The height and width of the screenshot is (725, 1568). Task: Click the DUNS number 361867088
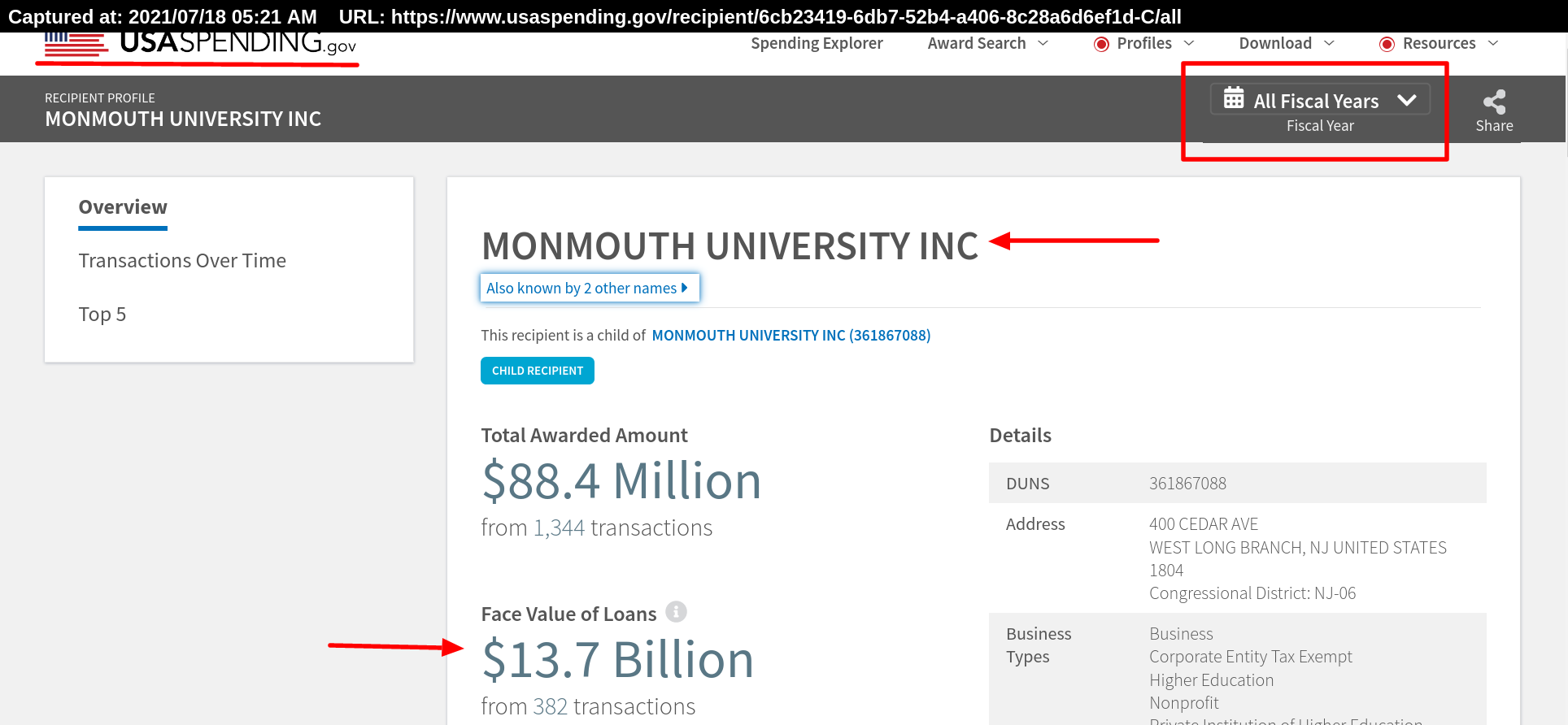tap(1187, 484)
